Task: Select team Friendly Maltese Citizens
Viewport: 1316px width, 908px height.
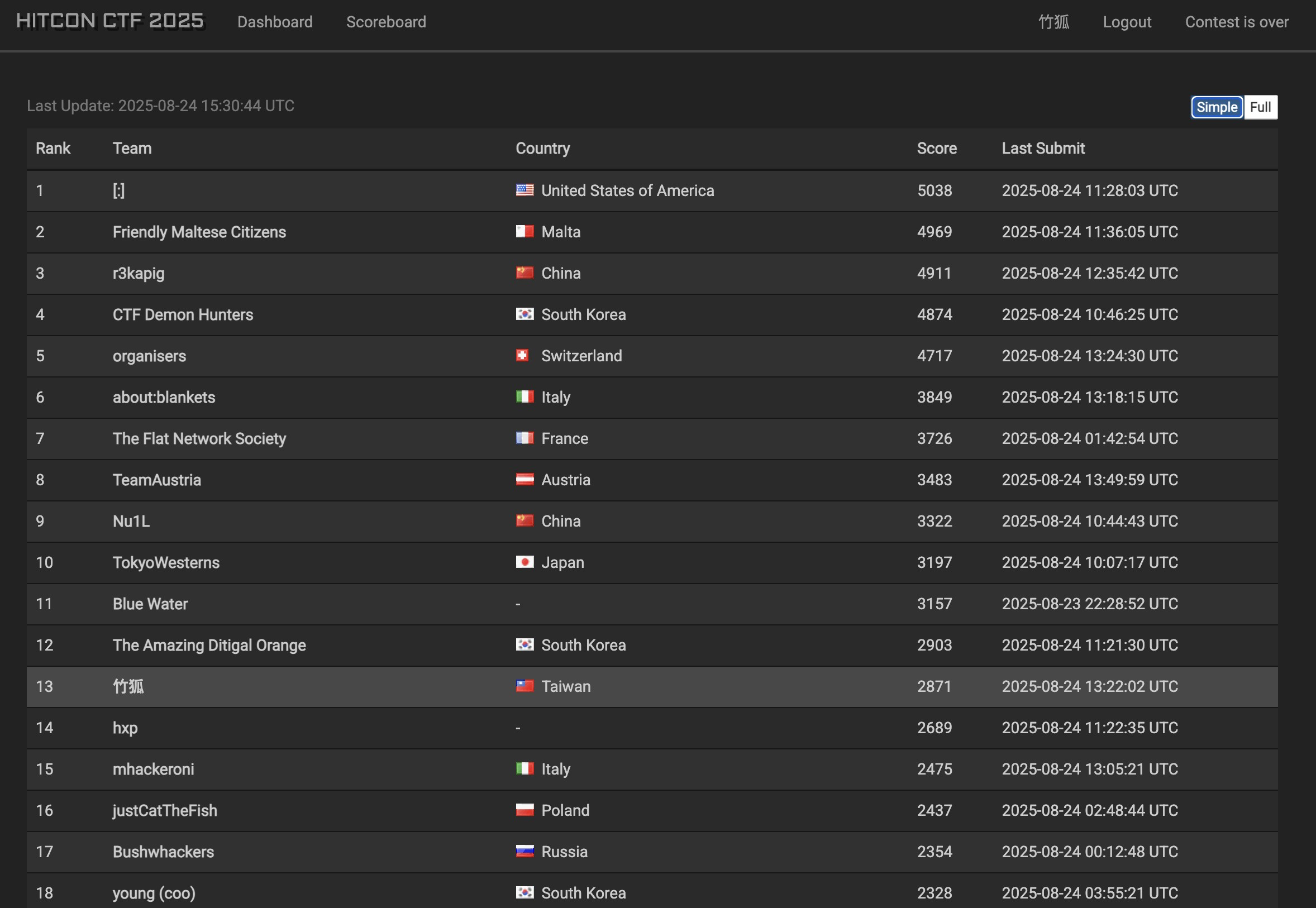Action: click(199, 232)
